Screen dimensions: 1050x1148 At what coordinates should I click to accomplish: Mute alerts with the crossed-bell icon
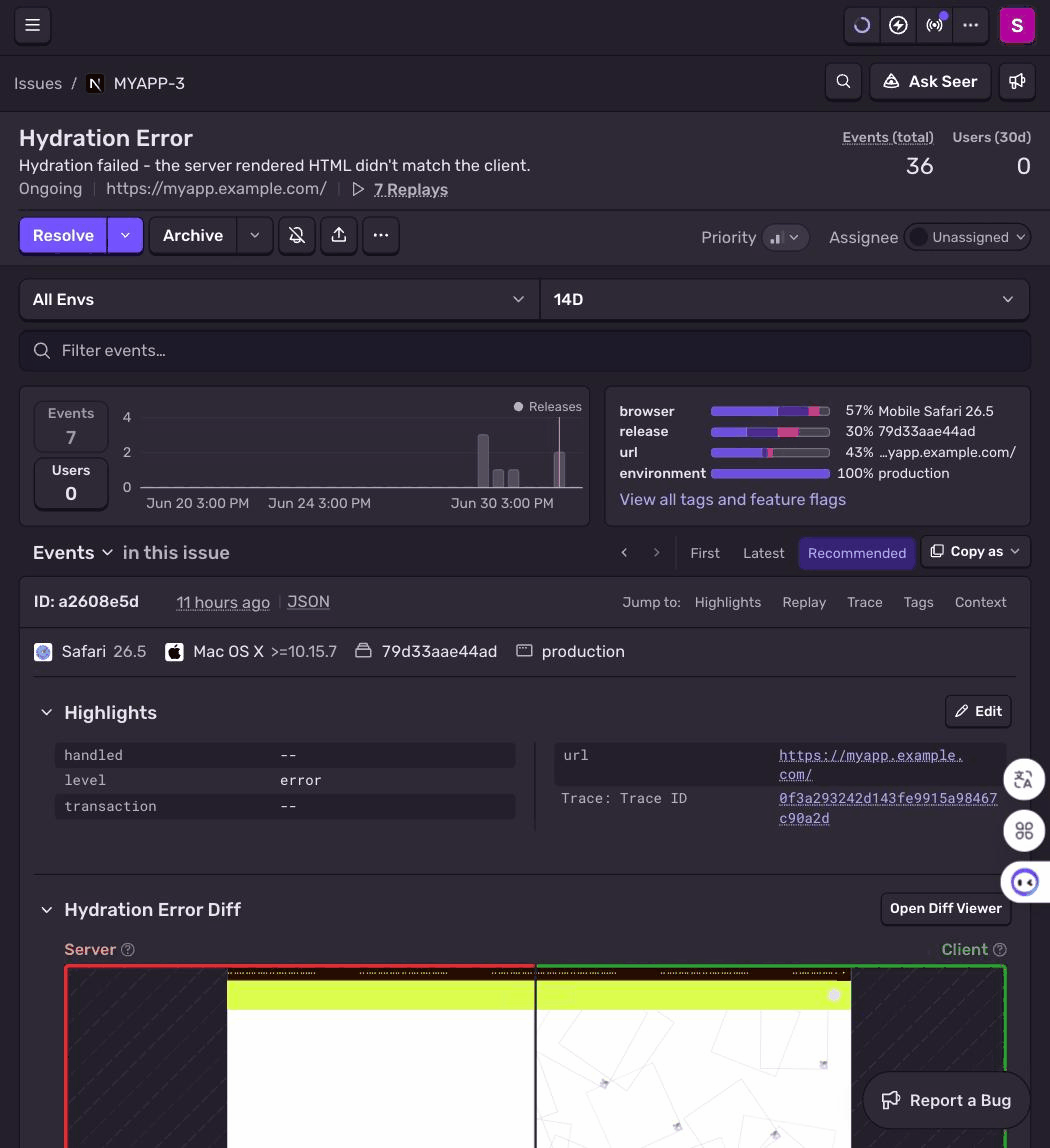coord(297,235)
